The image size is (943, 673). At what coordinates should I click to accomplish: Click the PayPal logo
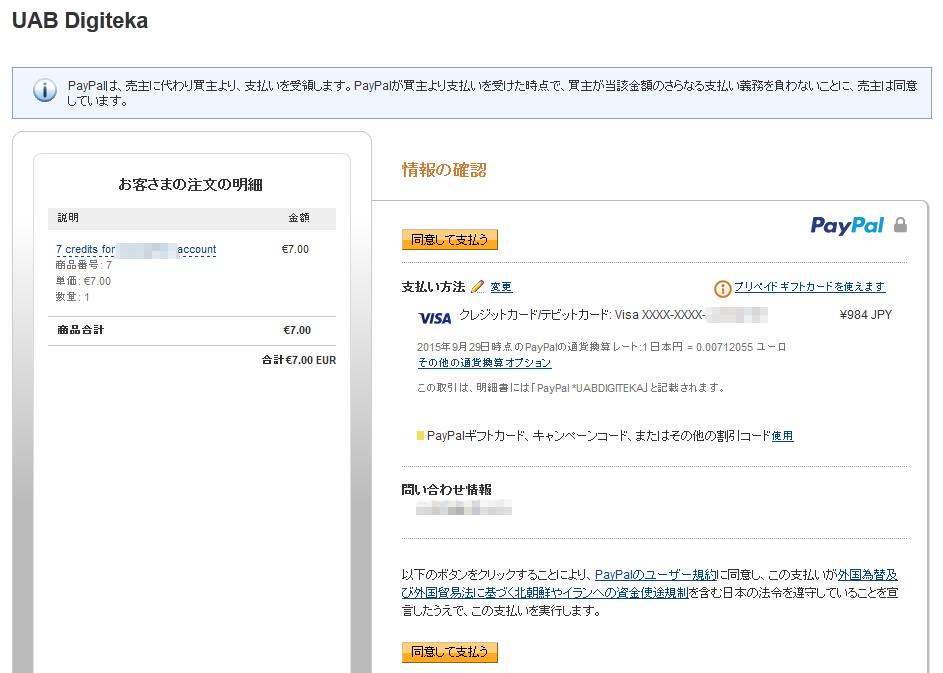847,226
